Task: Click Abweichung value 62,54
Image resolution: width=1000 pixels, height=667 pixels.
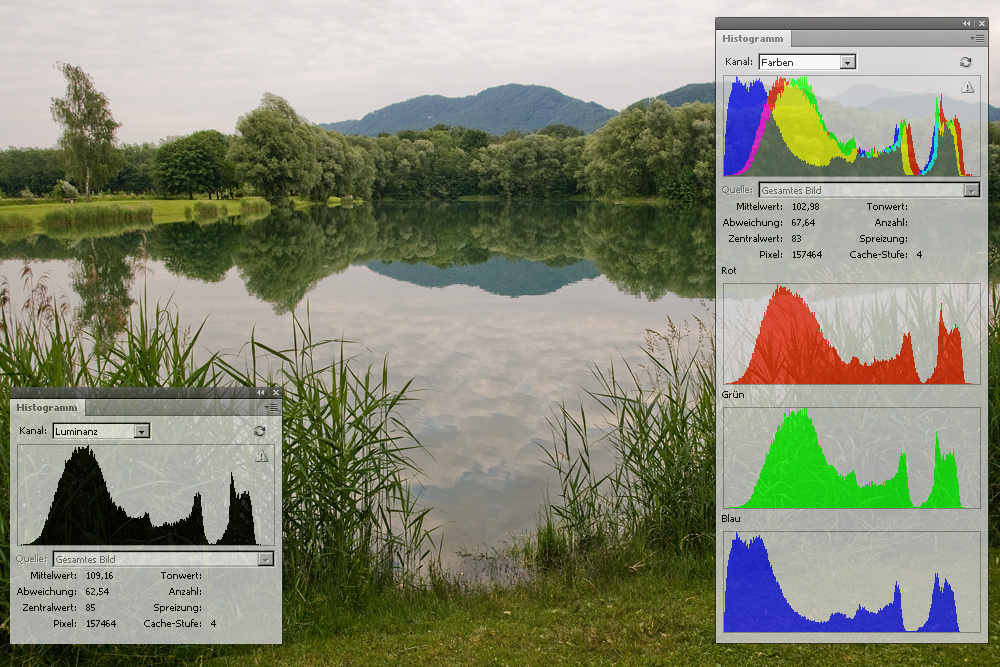Action: click(x=98, y=591)
